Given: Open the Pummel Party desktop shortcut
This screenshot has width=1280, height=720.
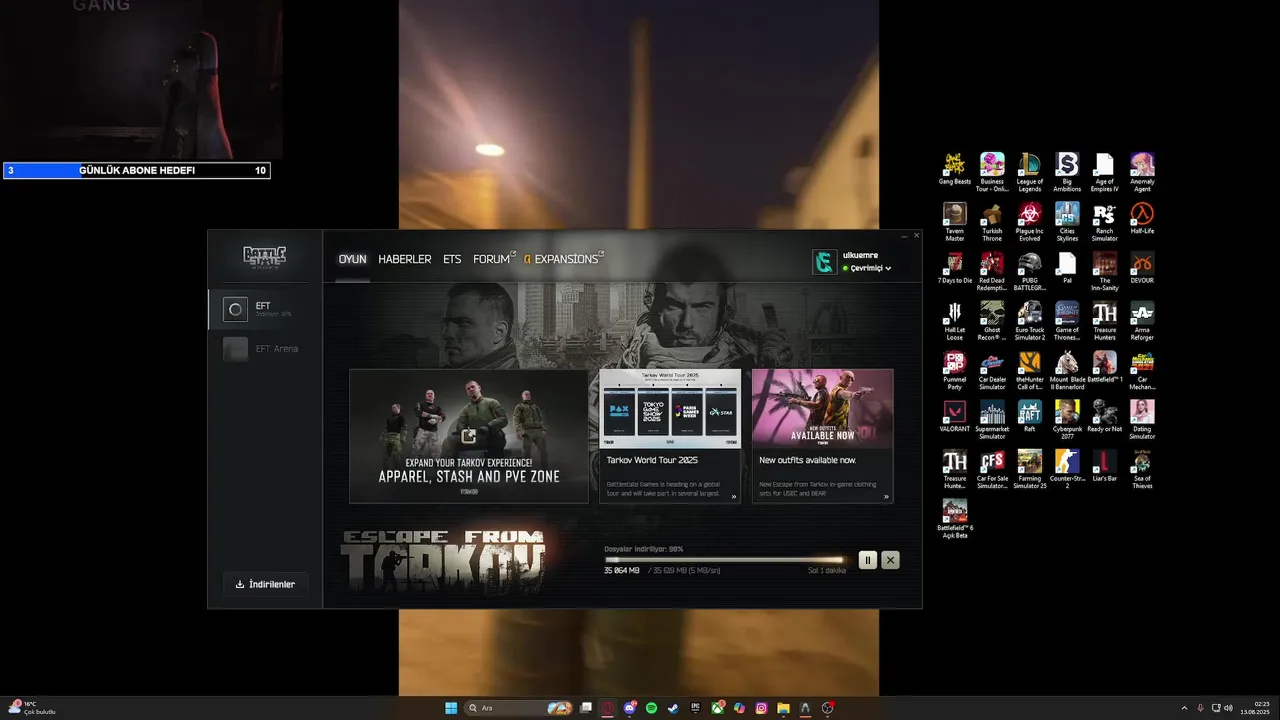Looking at the screenshot, I should click(x=955, y=370).
